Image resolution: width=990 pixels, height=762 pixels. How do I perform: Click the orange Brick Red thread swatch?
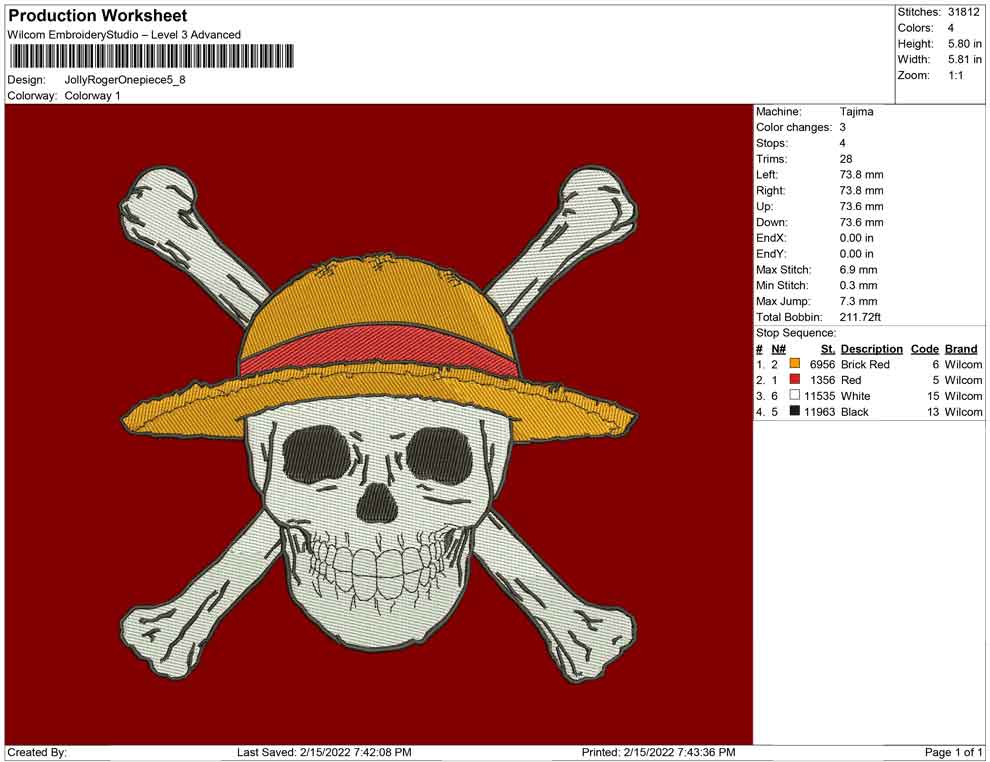pyautogui.click(x=795, y=364)
